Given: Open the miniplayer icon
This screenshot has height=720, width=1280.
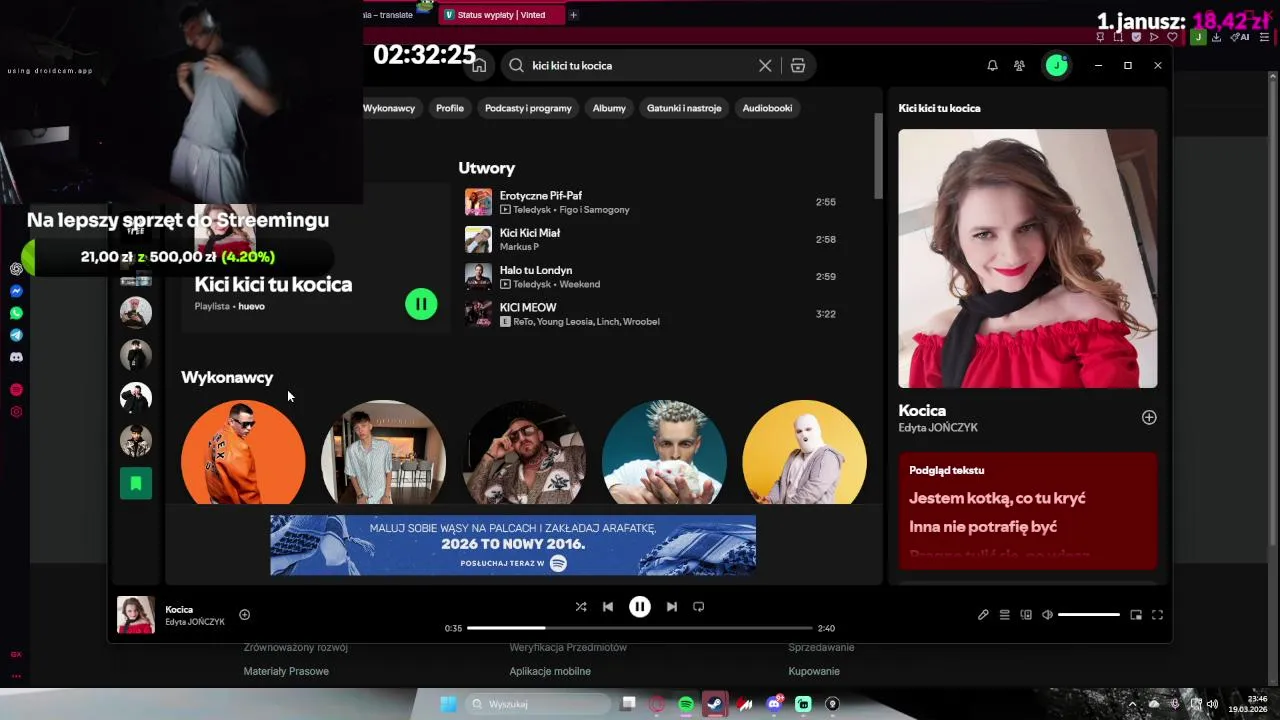Looking at the screenshot, I should [x=1136, y=615].
